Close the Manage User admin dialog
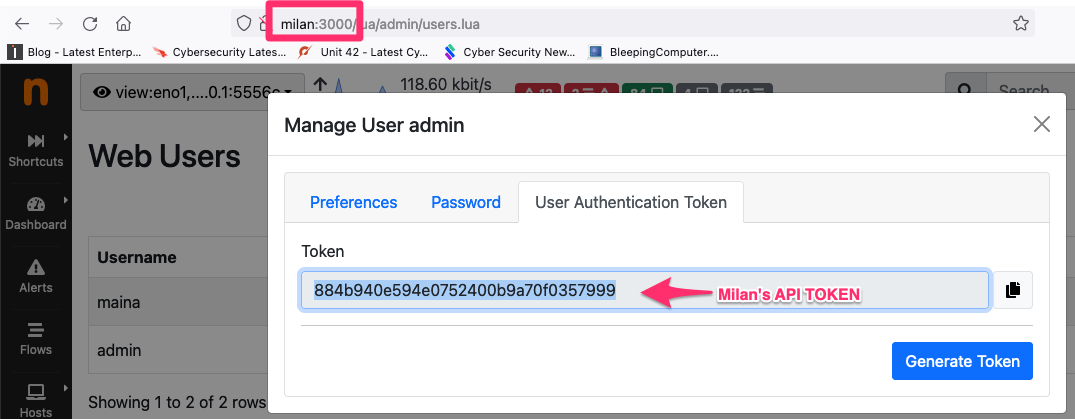Image resolution: width=1075 pixels, height=419 pixels. (1041, 124)
